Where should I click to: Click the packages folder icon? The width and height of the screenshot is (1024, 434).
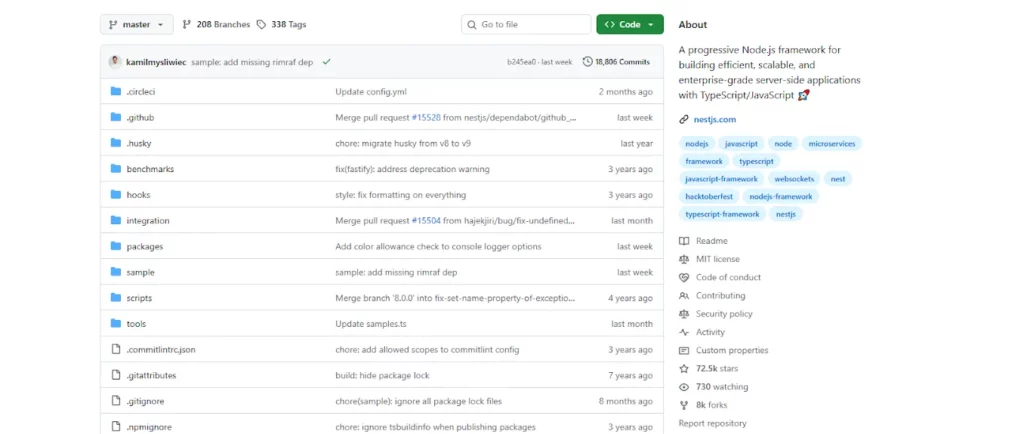pyautogui.click(x=116, y=246)
